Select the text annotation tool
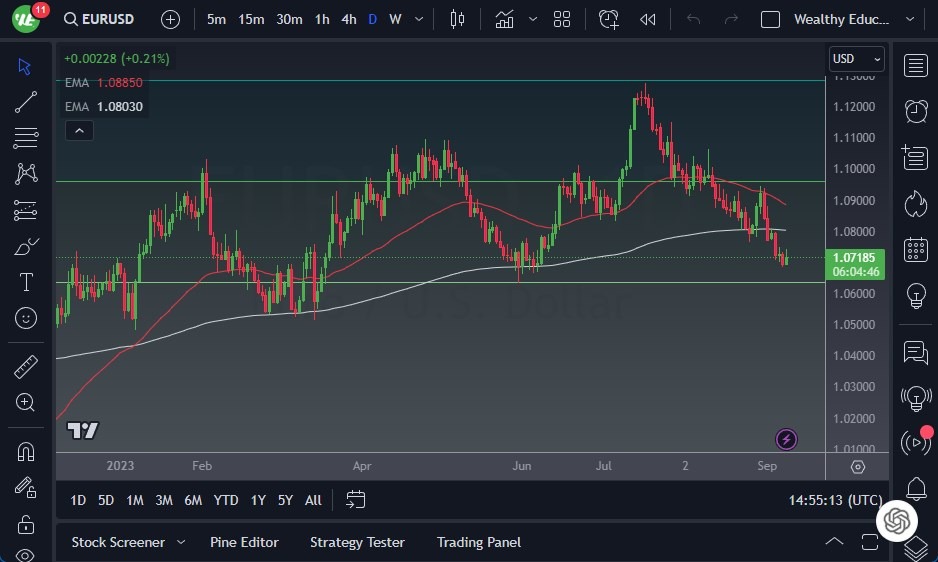 (x=26, y=282)
